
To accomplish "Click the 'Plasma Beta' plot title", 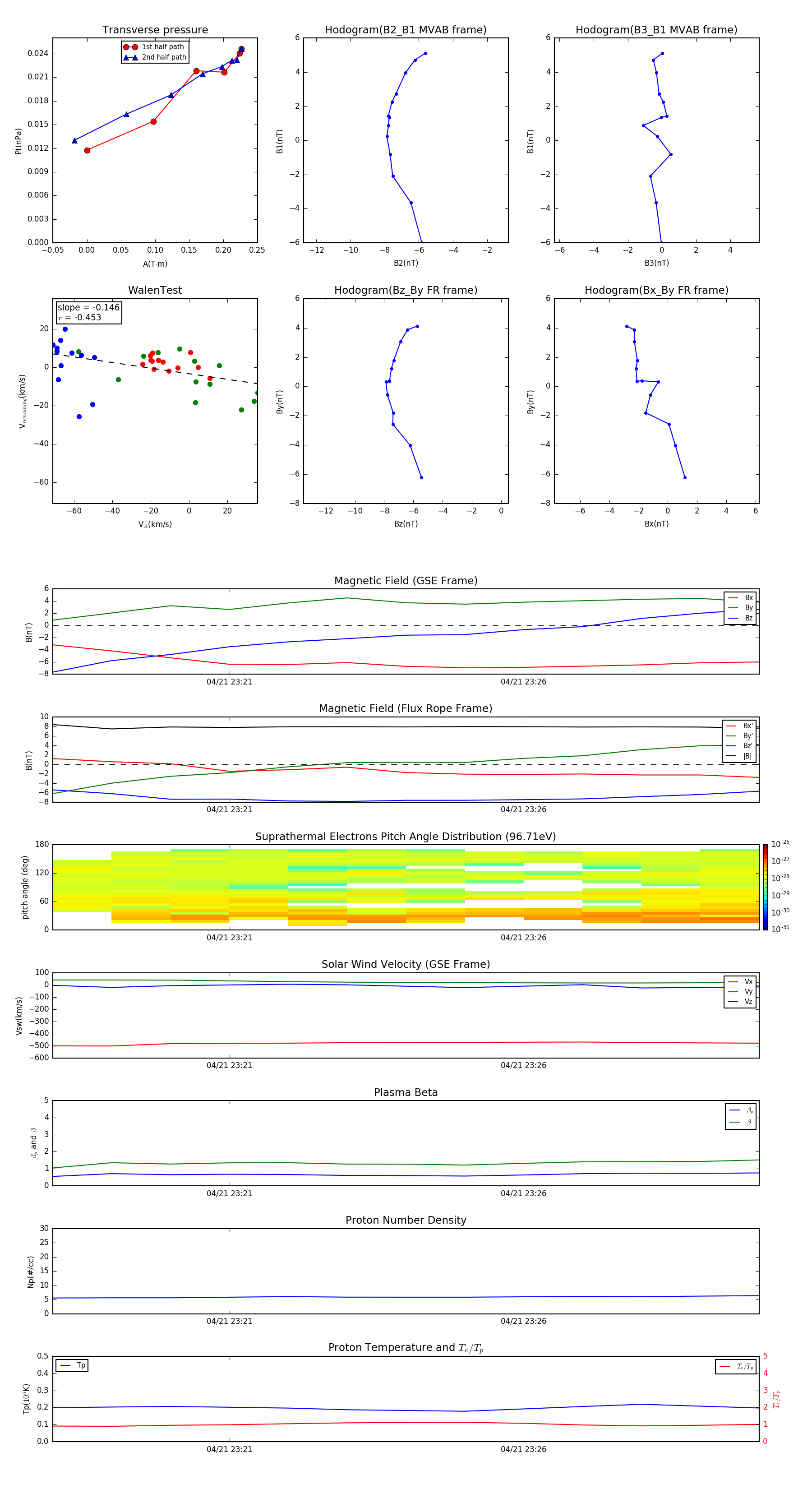I will click(x=406, y=1092).
